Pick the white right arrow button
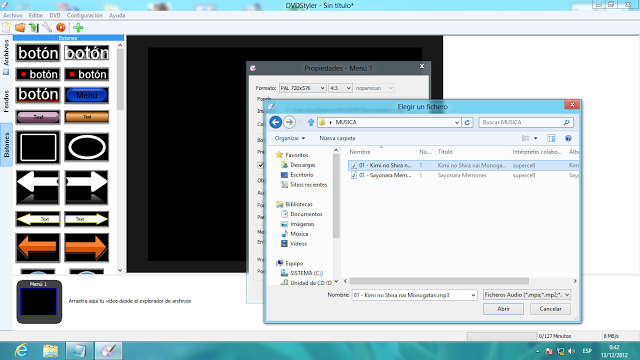 point(87,187)
